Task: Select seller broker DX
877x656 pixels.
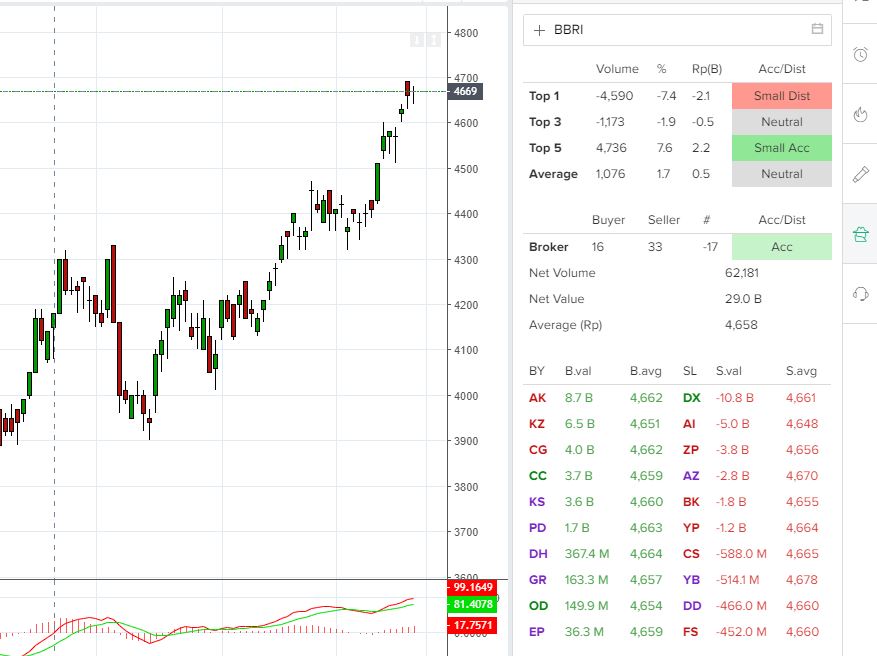Action: click(x=692, y=398)
